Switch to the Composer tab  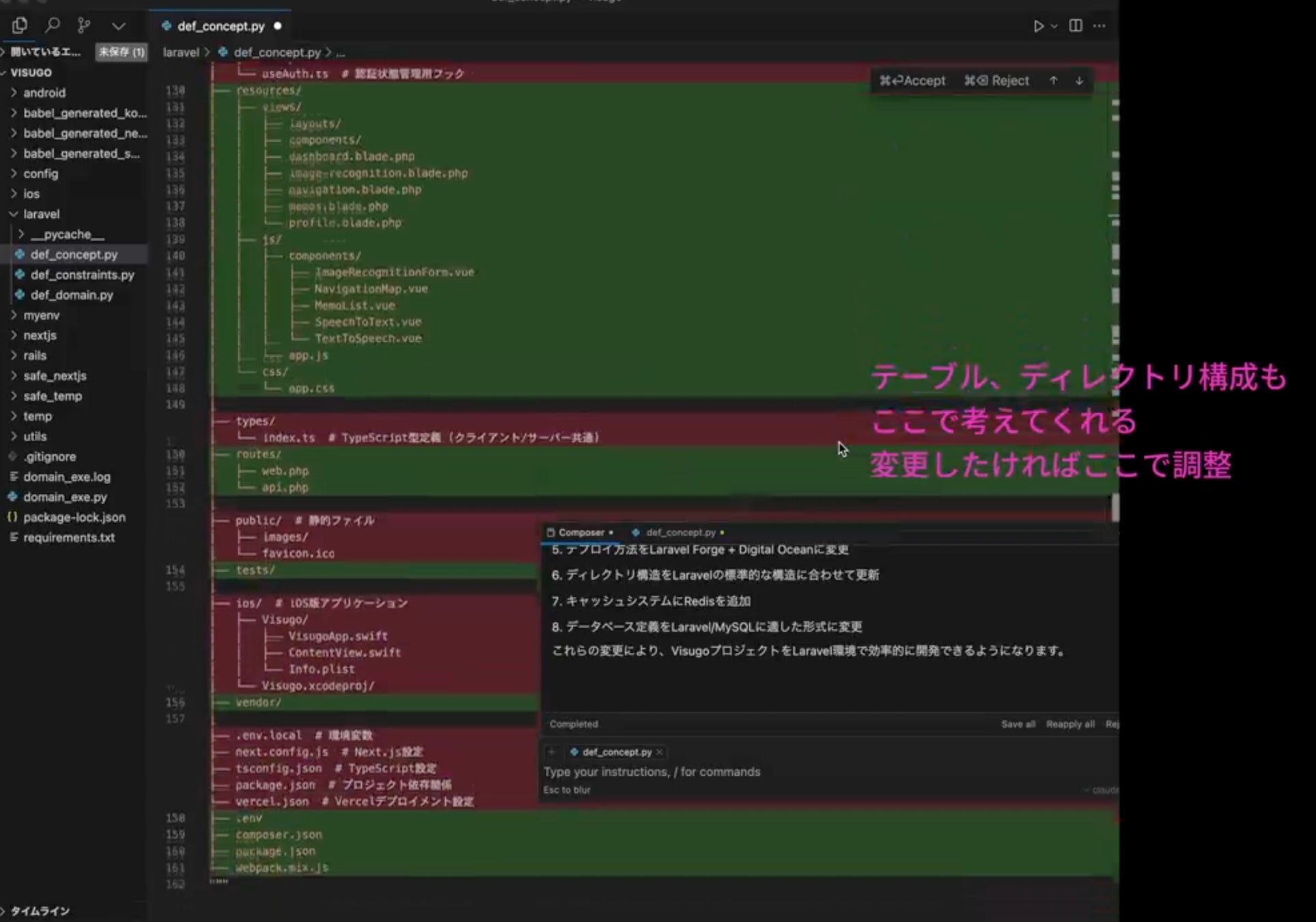(x=580, y=533)
